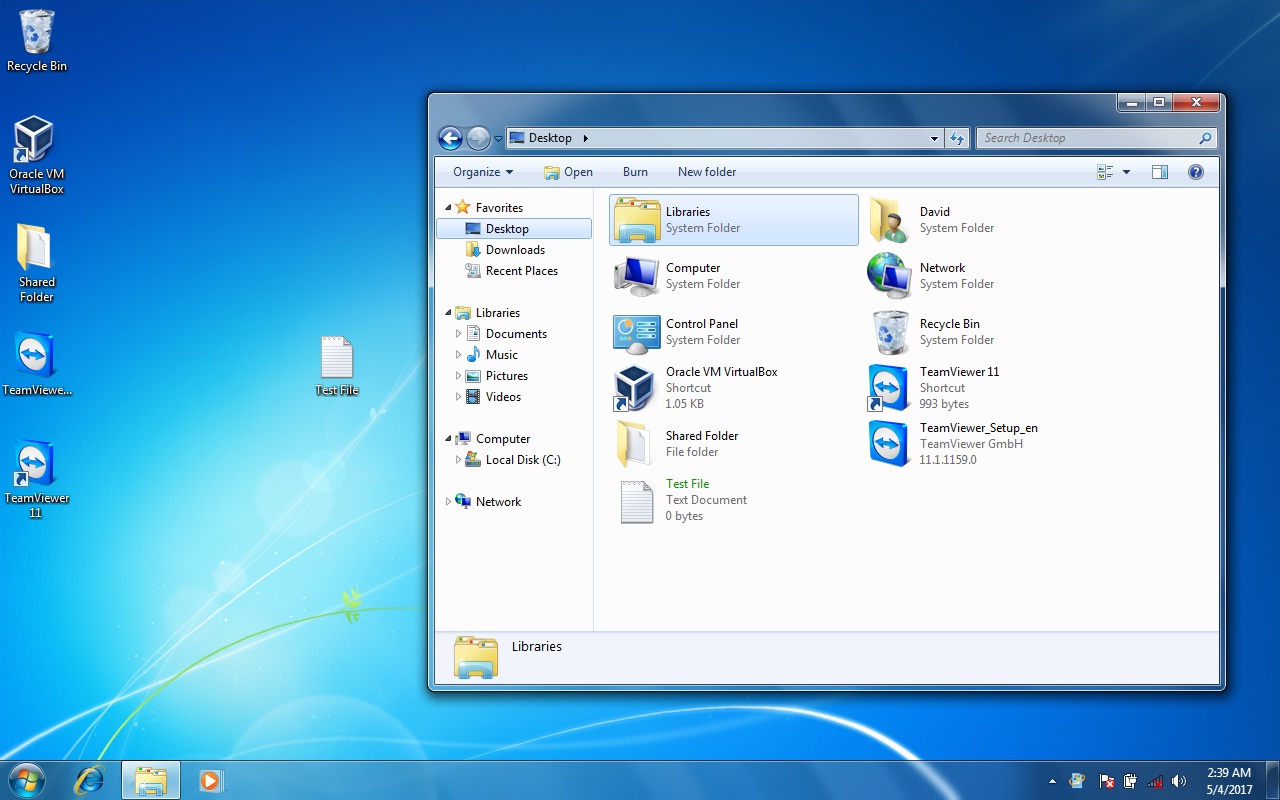
Task: Click Burn in the Explorer toolbar
Action: (635, 172)
